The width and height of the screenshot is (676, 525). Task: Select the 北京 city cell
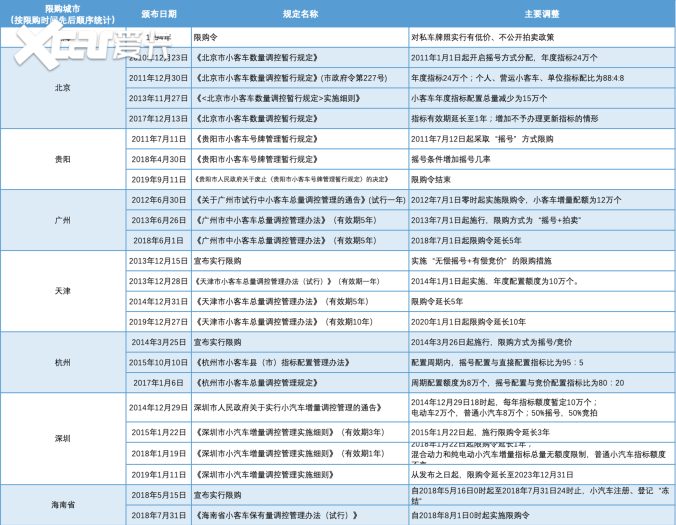pyautogui.click(x=62, y=88)
